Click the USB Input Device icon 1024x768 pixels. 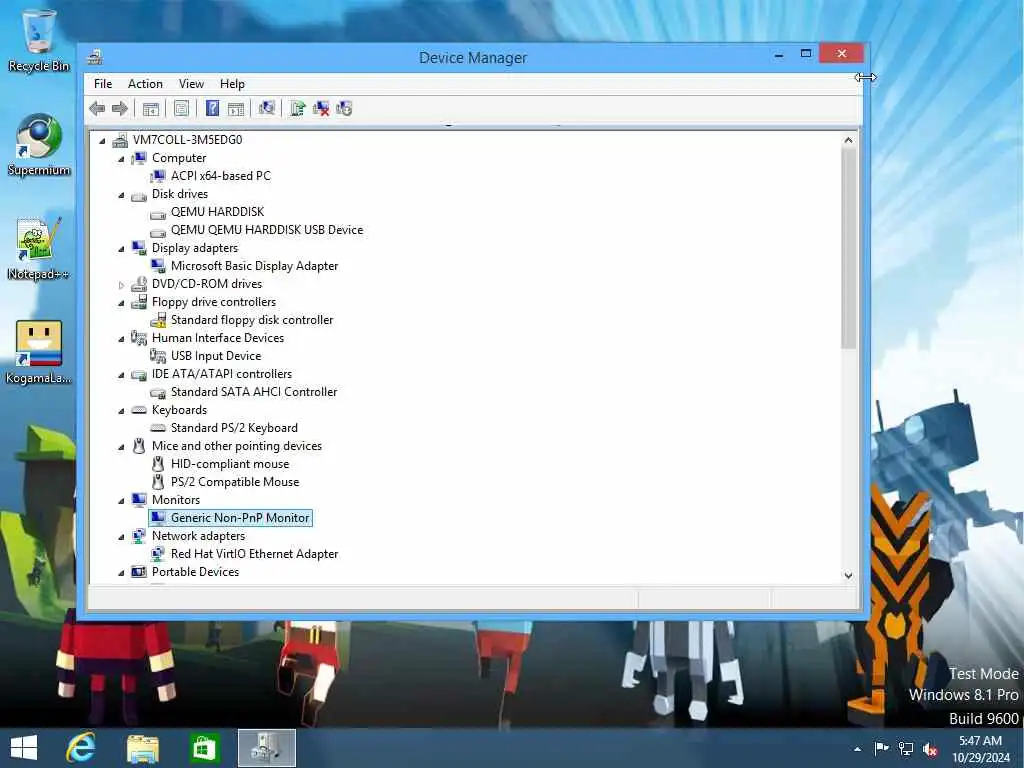[x=157, y=356]
